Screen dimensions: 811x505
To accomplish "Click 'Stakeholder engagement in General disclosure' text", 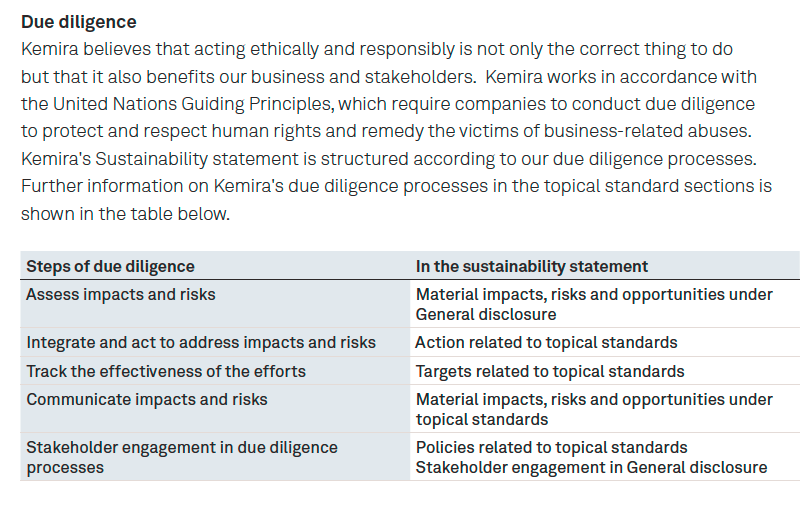I will tap(591, 468).
